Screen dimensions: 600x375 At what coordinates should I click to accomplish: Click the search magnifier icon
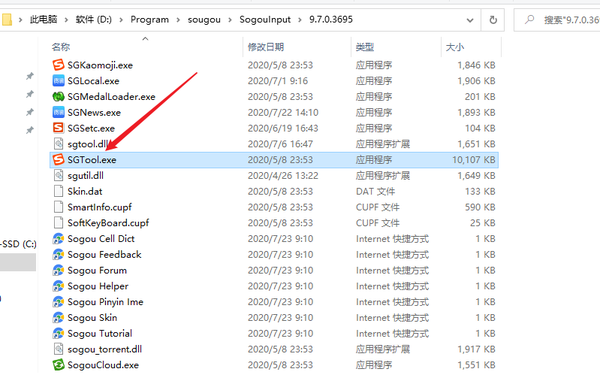(530, 20)
